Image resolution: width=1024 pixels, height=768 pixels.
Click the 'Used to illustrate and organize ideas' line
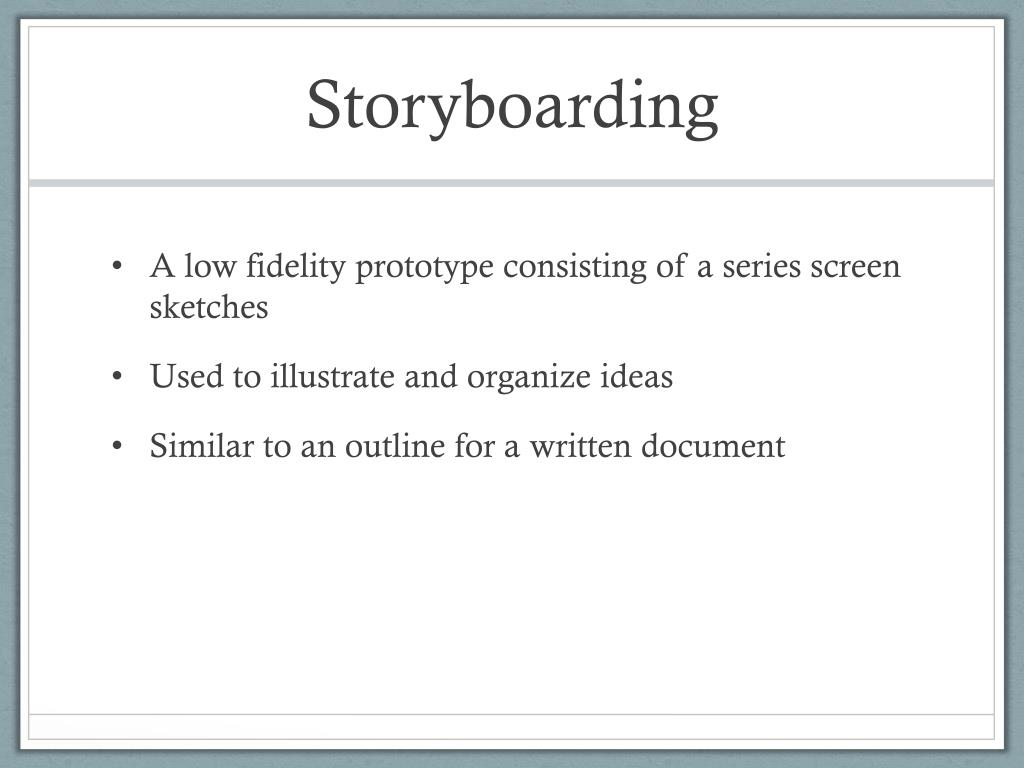[x=411, y=377]
